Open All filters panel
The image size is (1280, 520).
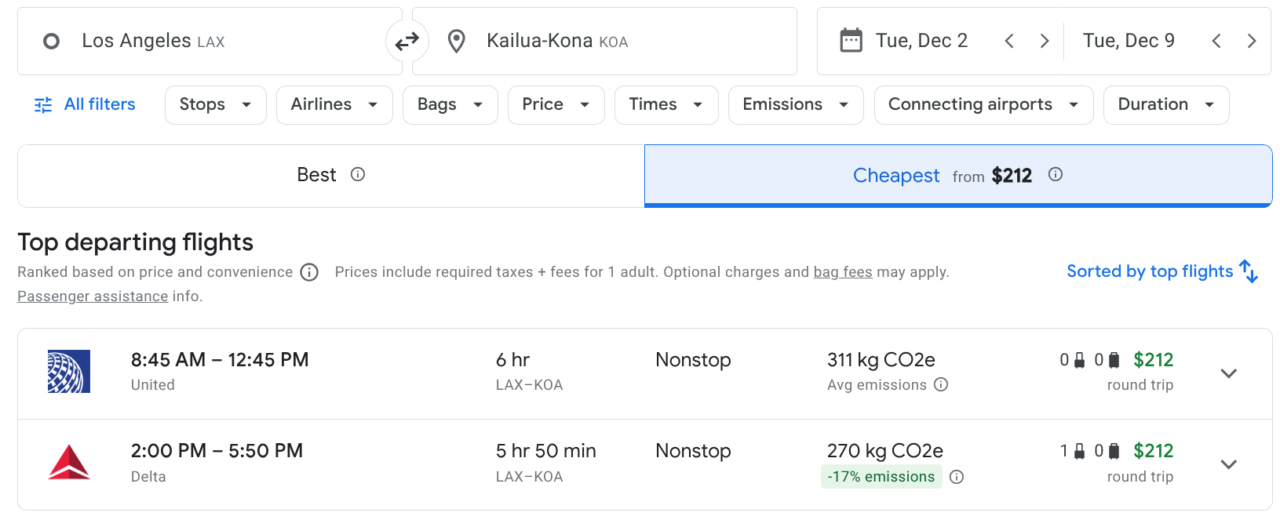[x=84, y=105]
